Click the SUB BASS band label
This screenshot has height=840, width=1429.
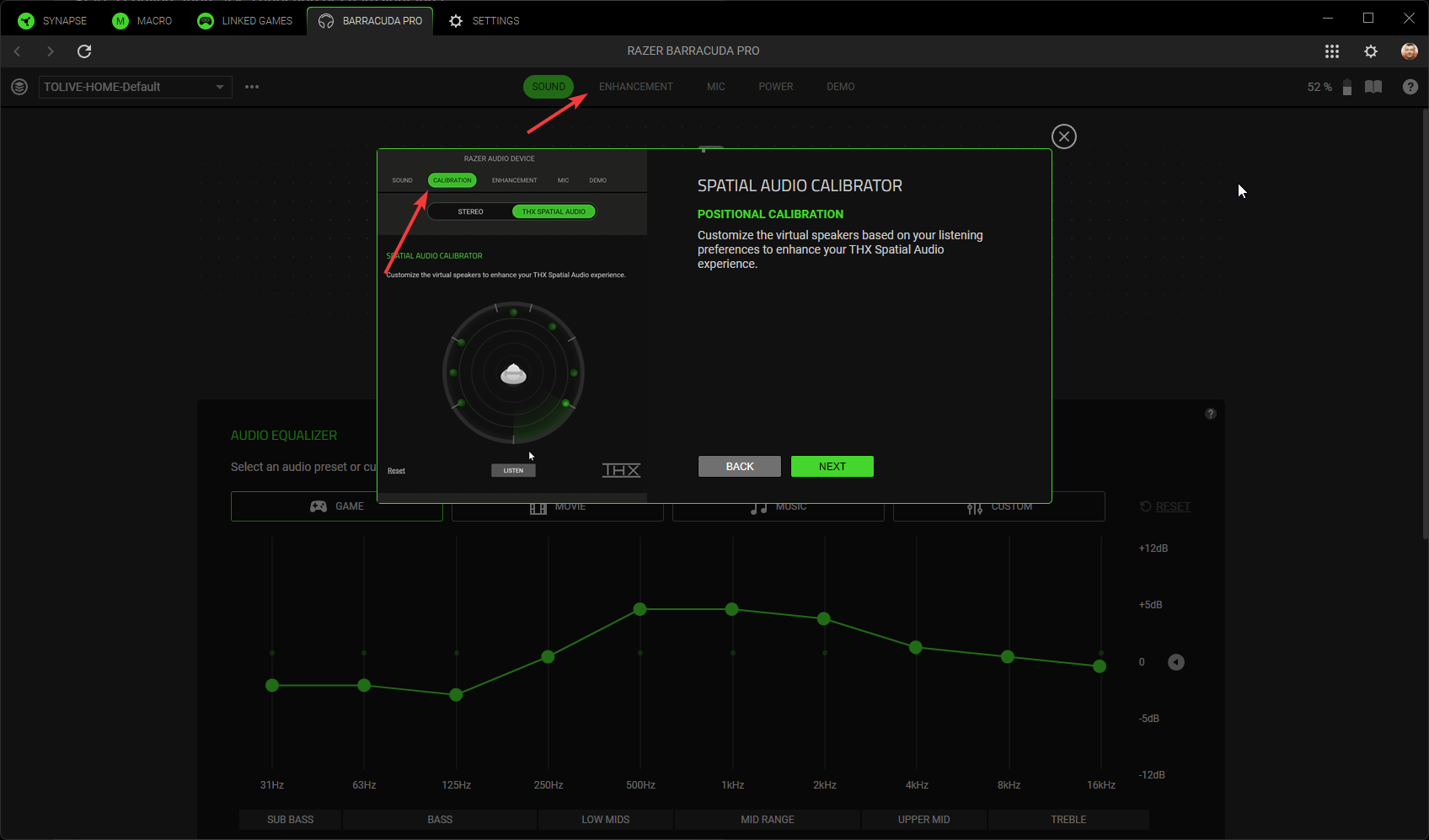click(x=291, y=820)
